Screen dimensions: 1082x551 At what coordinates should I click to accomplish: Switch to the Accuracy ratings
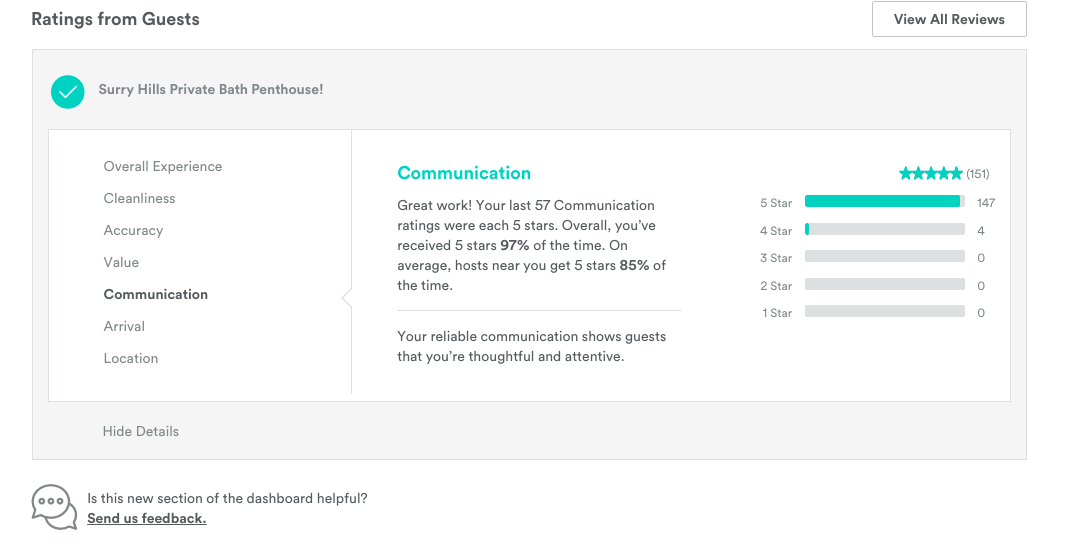(133, 231)
